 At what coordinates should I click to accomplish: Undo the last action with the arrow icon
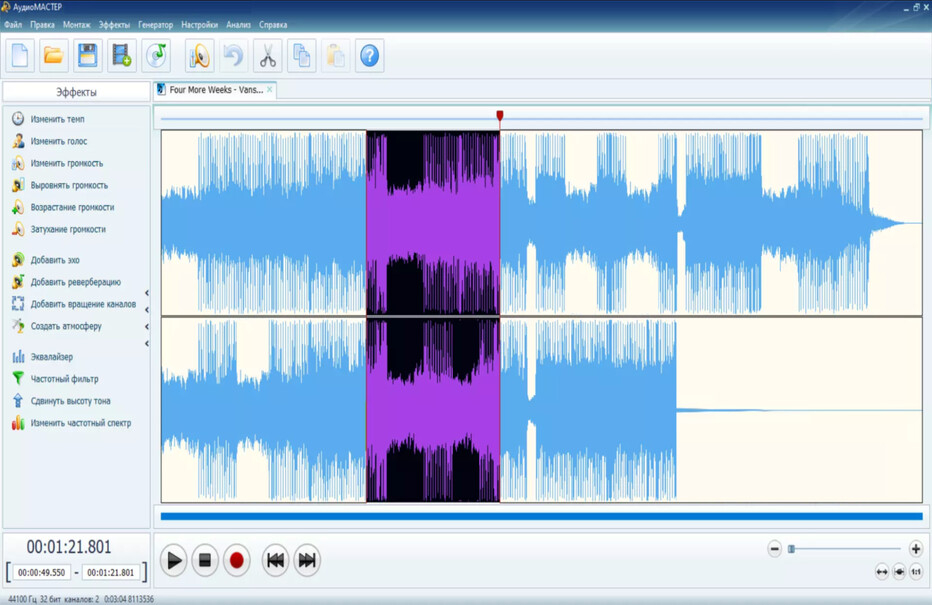[x=233, y=56]
